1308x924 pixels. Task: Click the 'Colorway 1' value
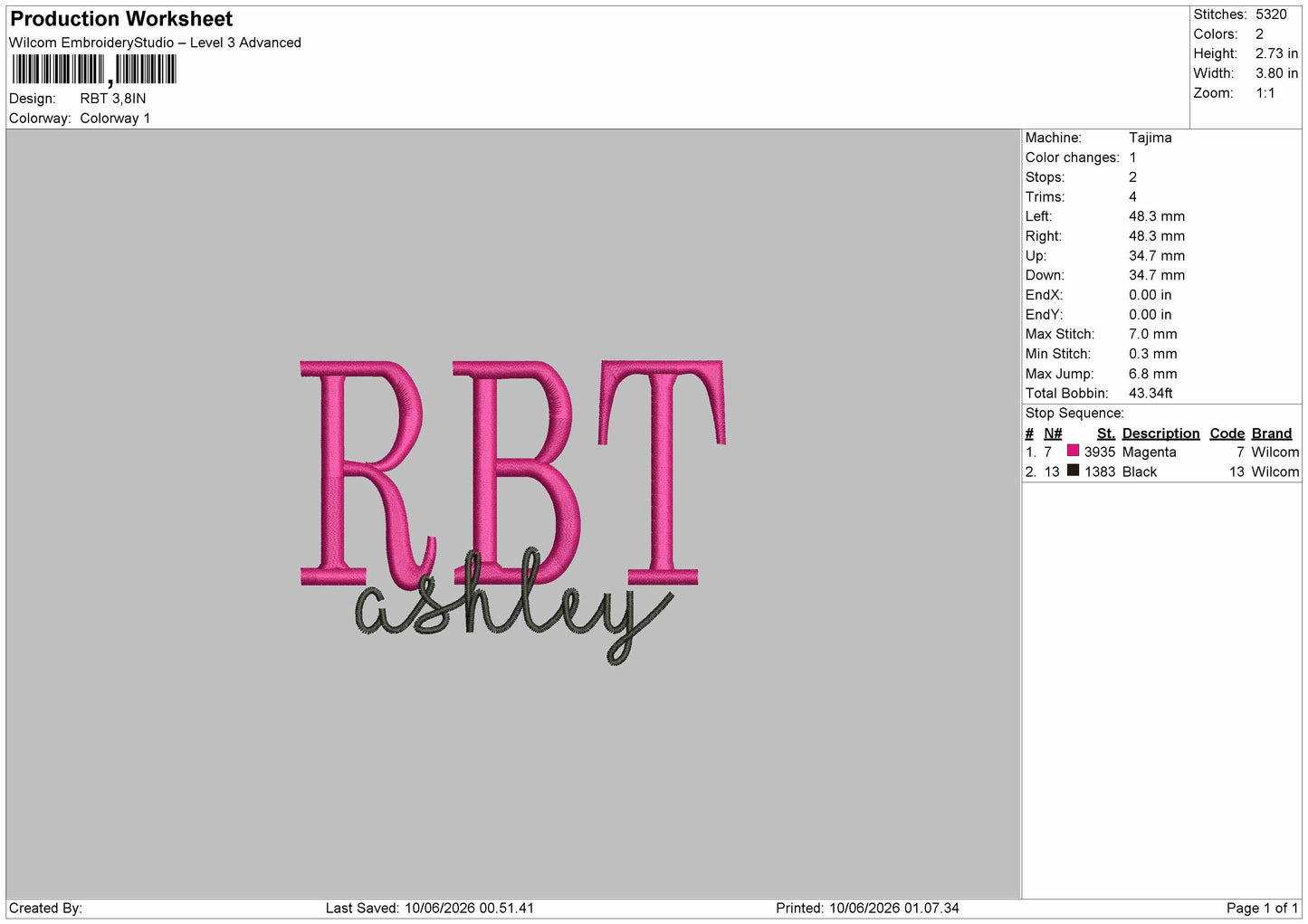point(115,119)
